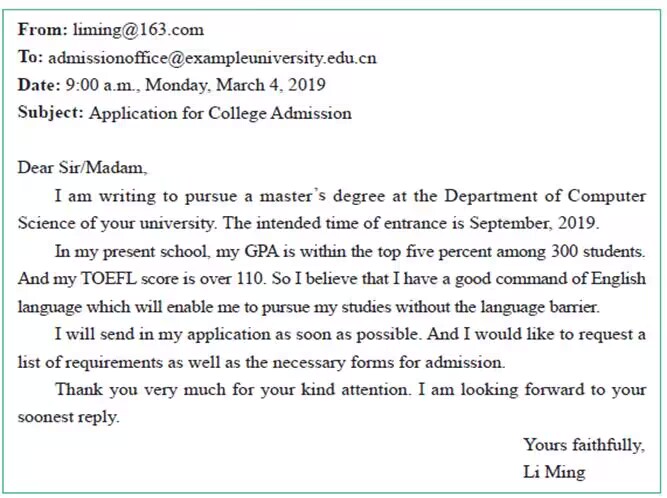Click the "Dear Sir/Madam," greeting

tap(82, 167)
